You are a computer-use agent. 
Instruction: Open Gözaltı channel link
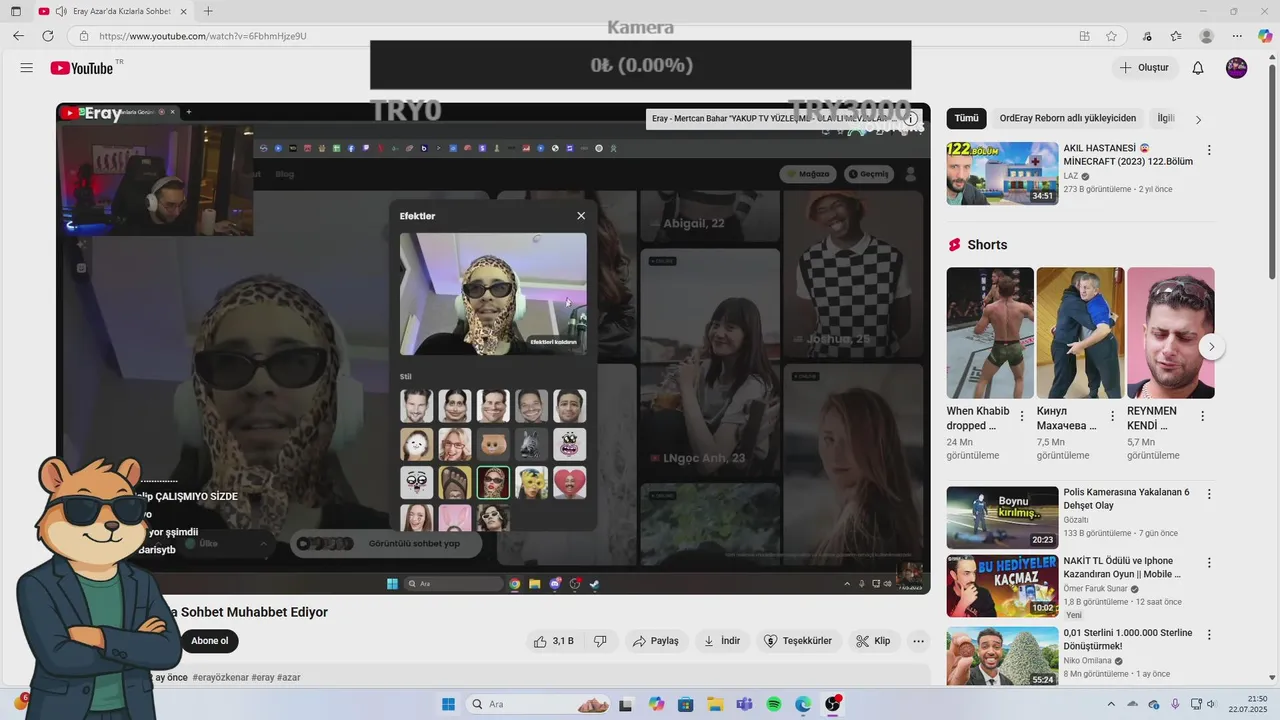pyautogui.click(x=1076, y=520)
